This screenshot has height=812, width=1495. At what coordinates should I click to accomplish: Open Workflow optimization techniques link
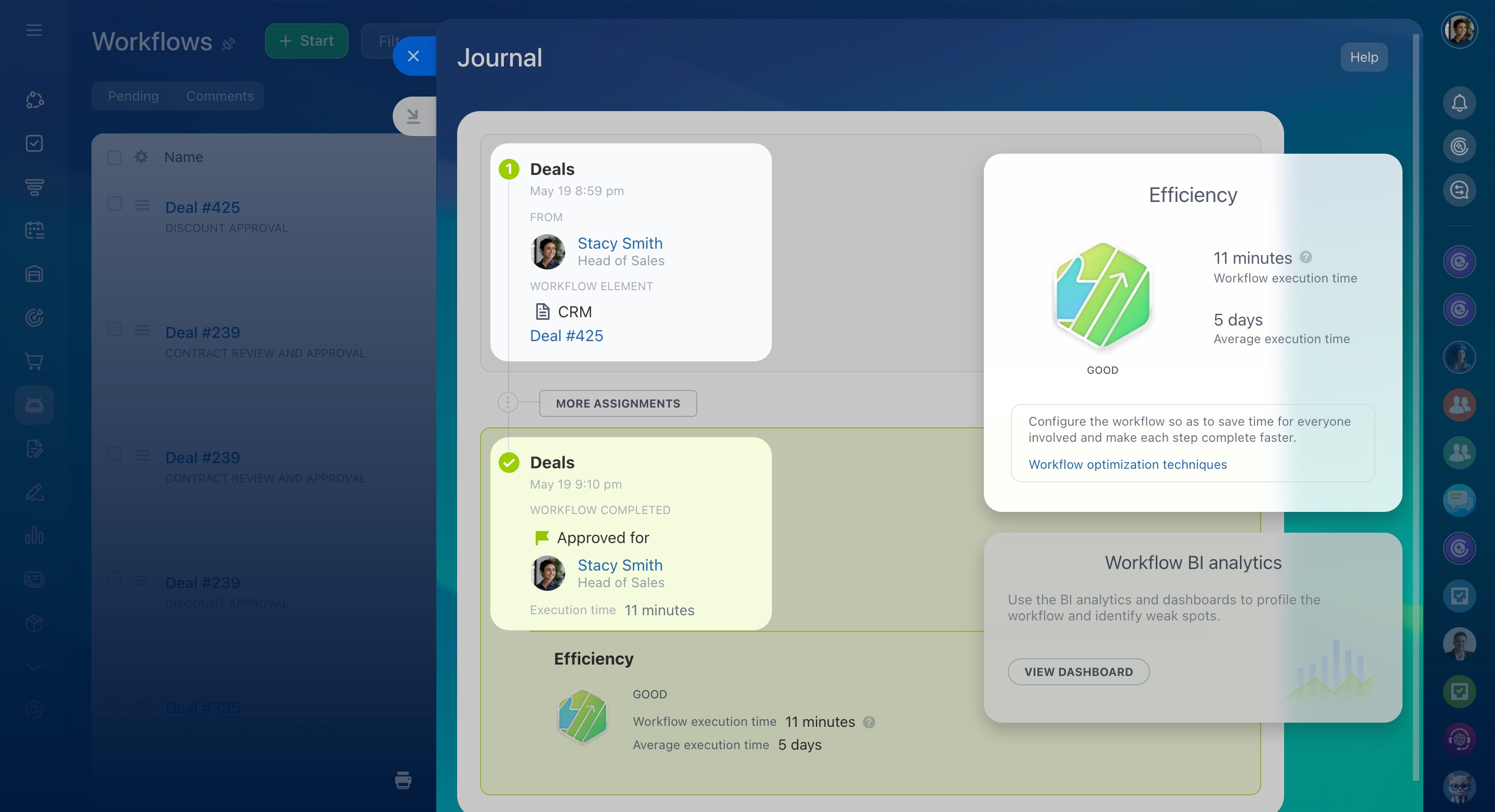[x=1127, y=465]
